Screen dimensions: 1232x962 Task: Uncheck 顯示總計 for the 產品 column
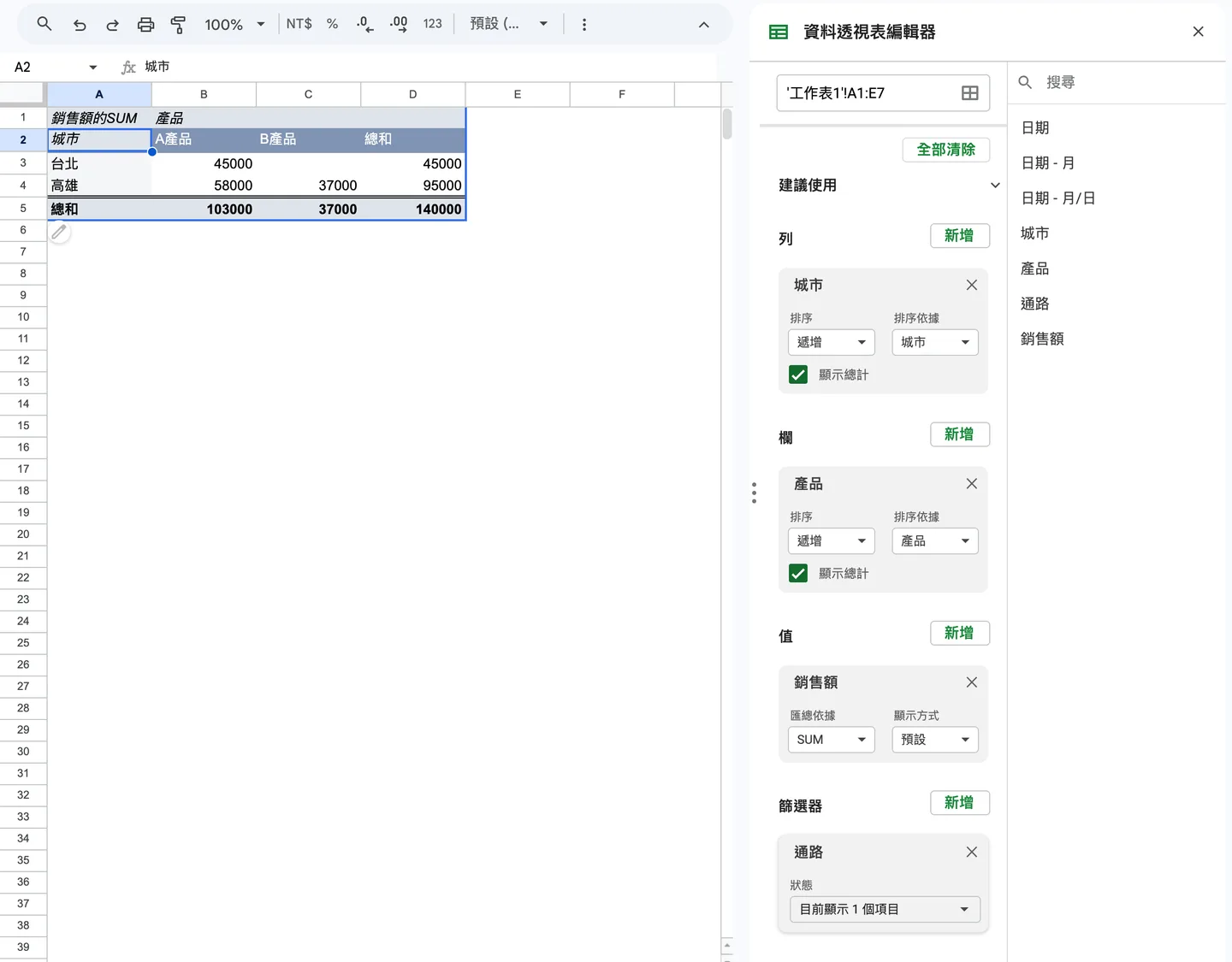[x=798, y=573]
